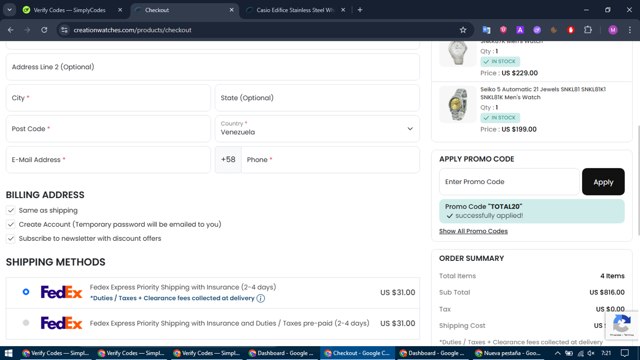Bookmark this page with the star icon
Viewport: 640px width, 360px height.
point(463,30)
